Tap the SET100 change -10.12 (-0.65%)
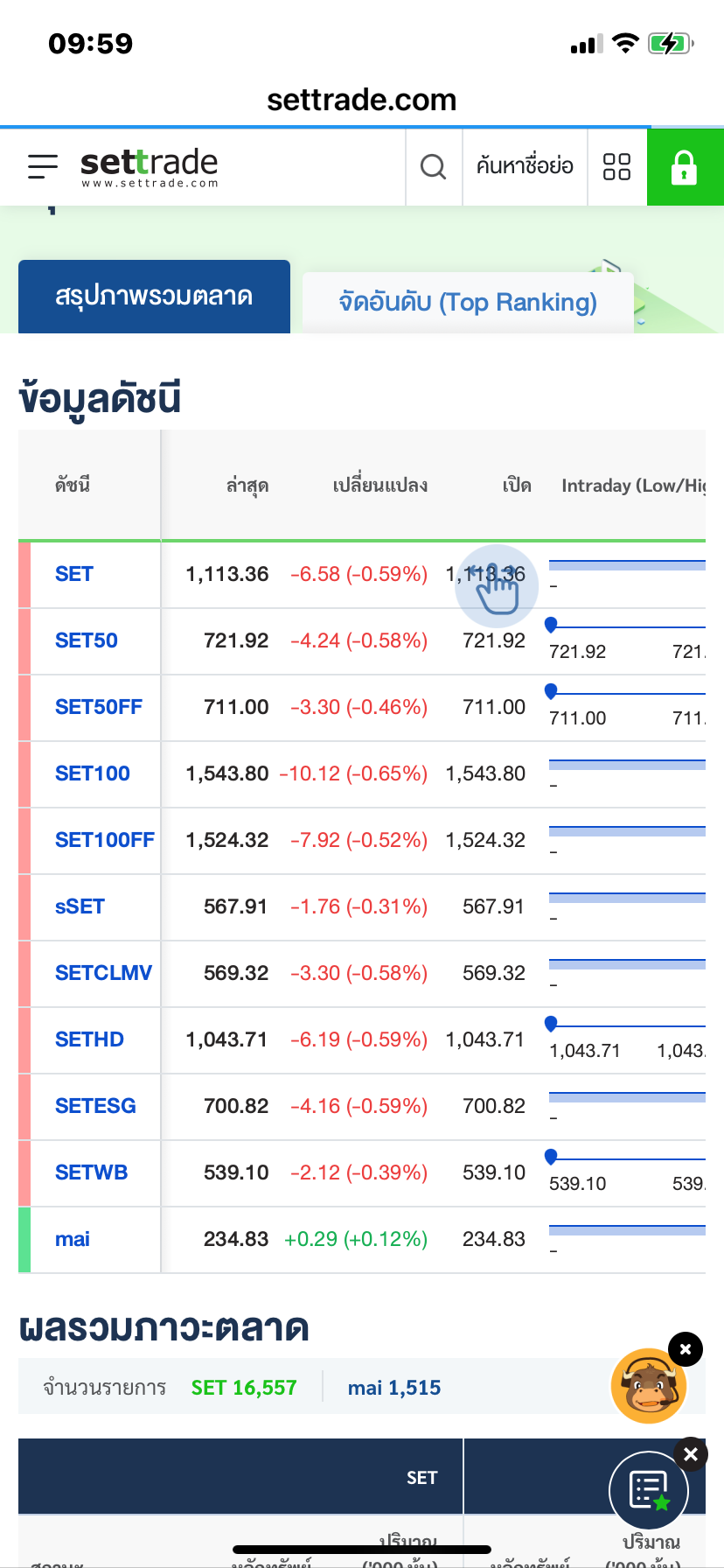Screen dimensions: 724x1568 point(353,773)
